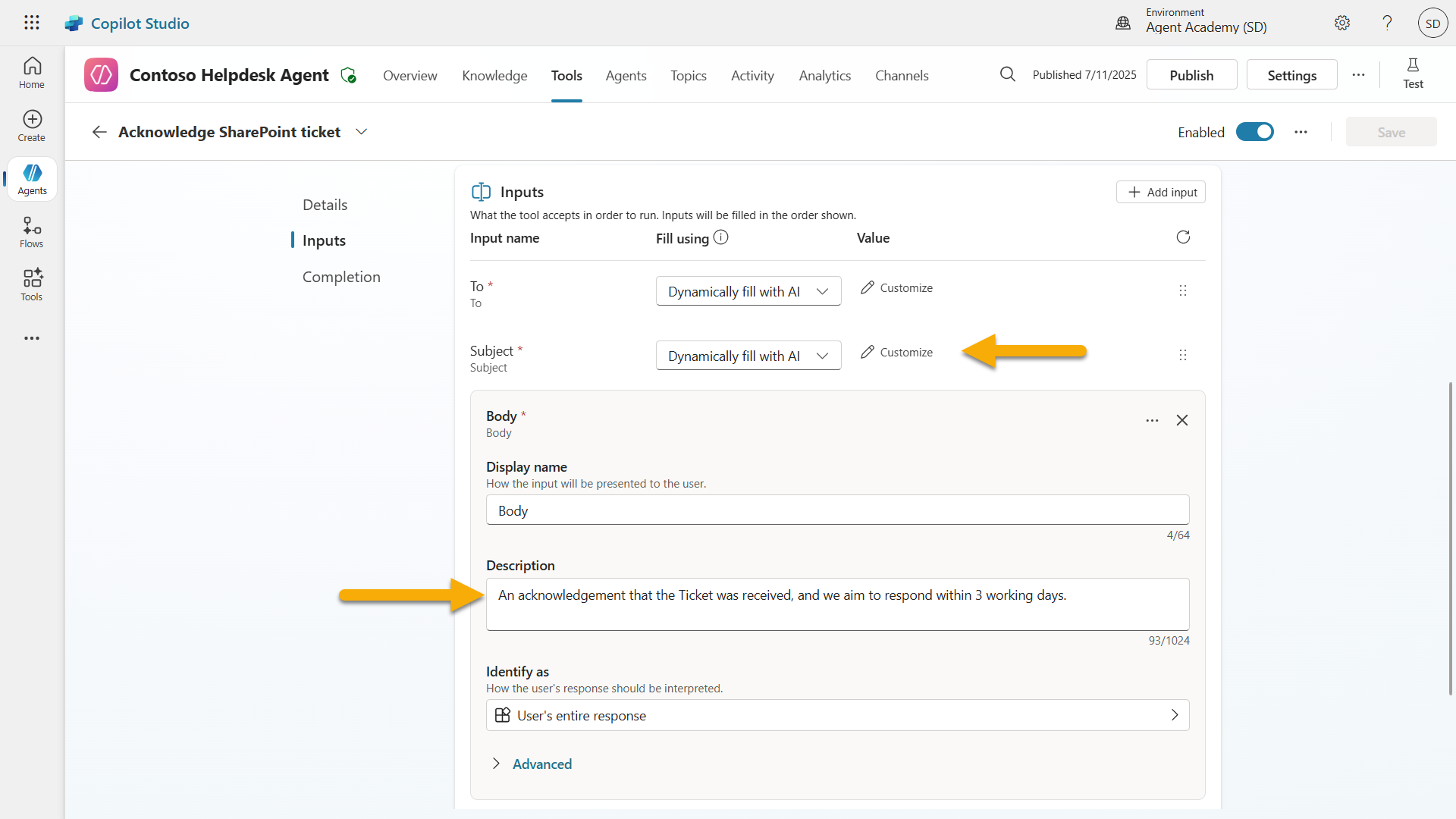The image size is (1456, 819).
Task: Open search for the agent
Action: (1008, 74)
